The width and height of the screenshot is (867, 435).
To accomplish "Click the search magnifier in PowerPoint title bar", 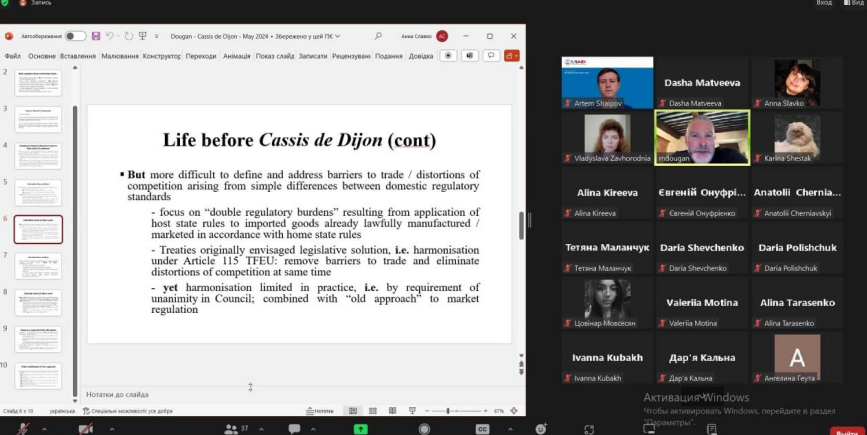I will pos(378,36).
